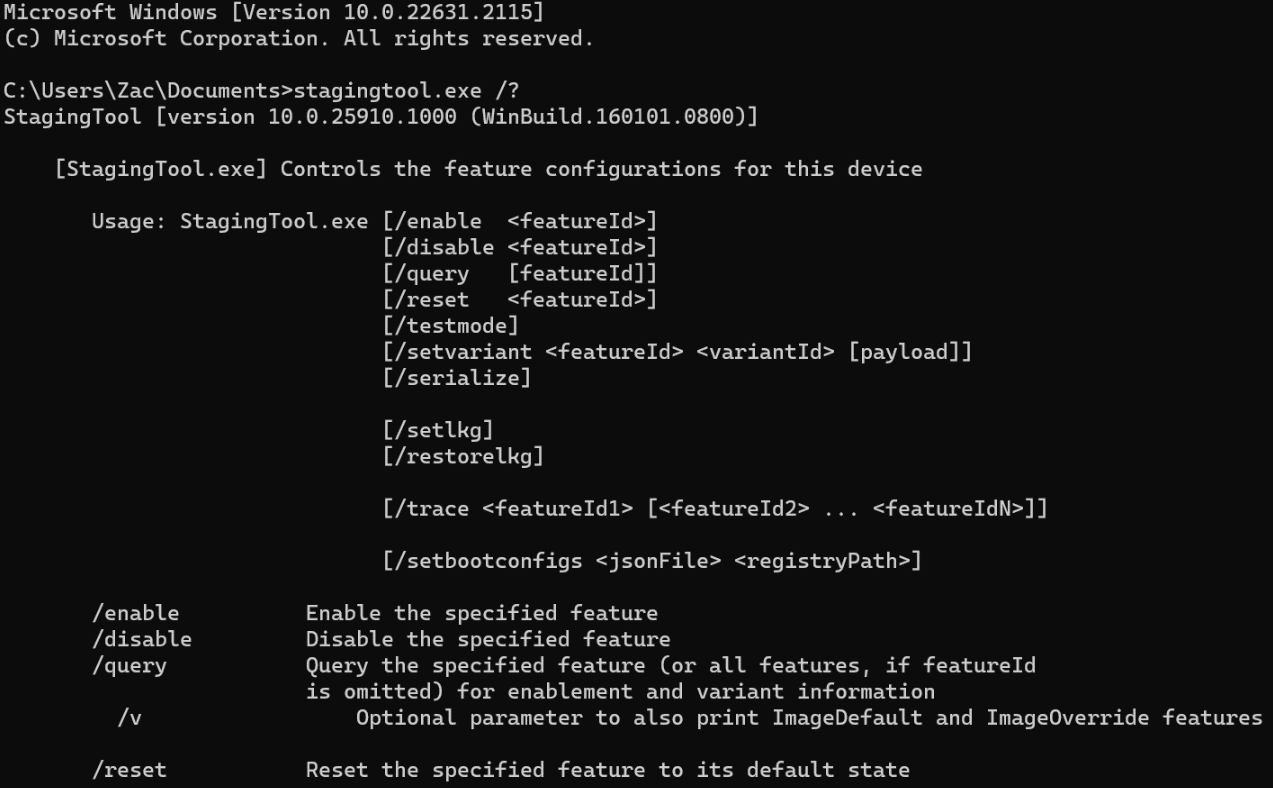The height and width of the screenshot is (788, 1273).
Task: Click the /v optional parameter description
Action: tap(809, 718)
